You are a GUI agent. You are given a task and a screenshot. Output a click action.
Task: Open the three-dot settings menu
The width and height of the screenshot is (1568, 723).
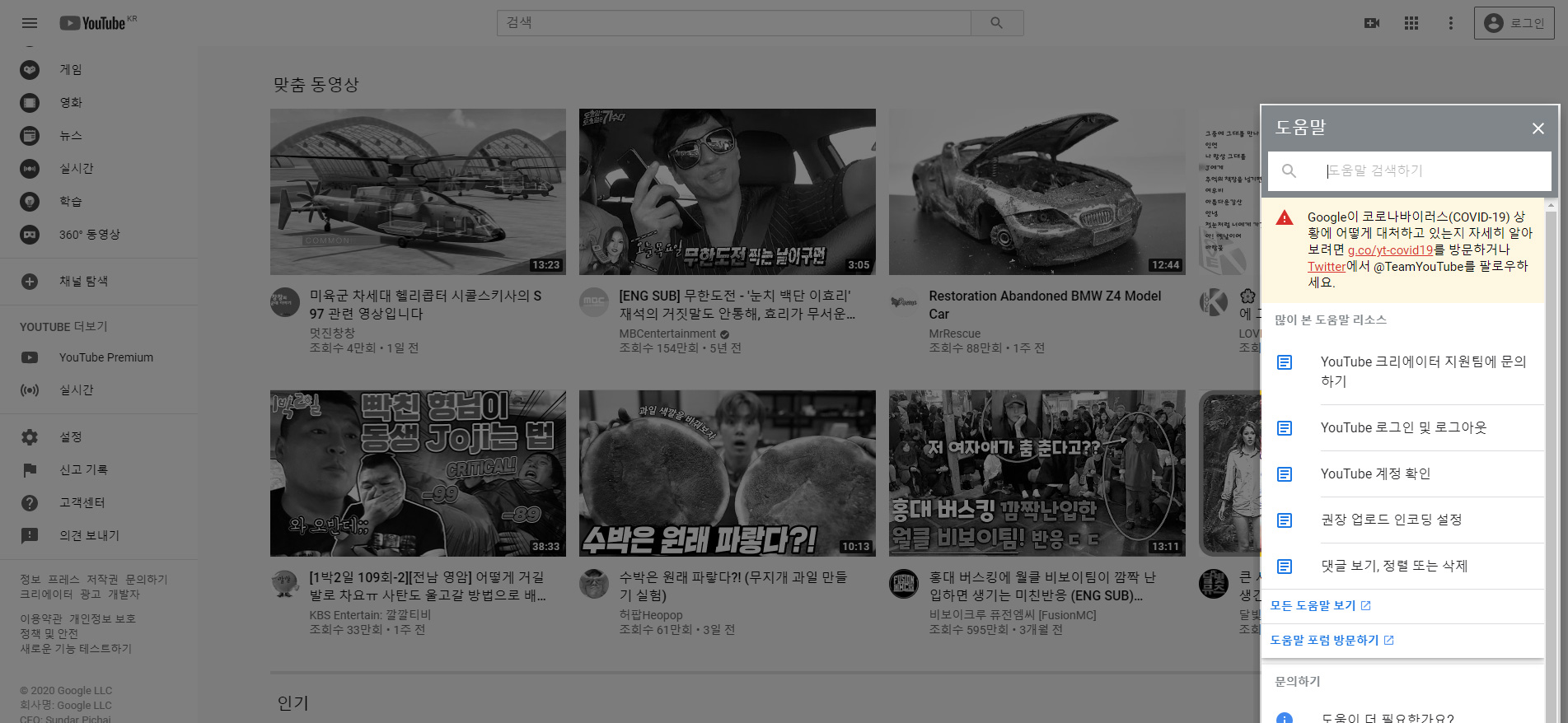(x=1451, y=23)
